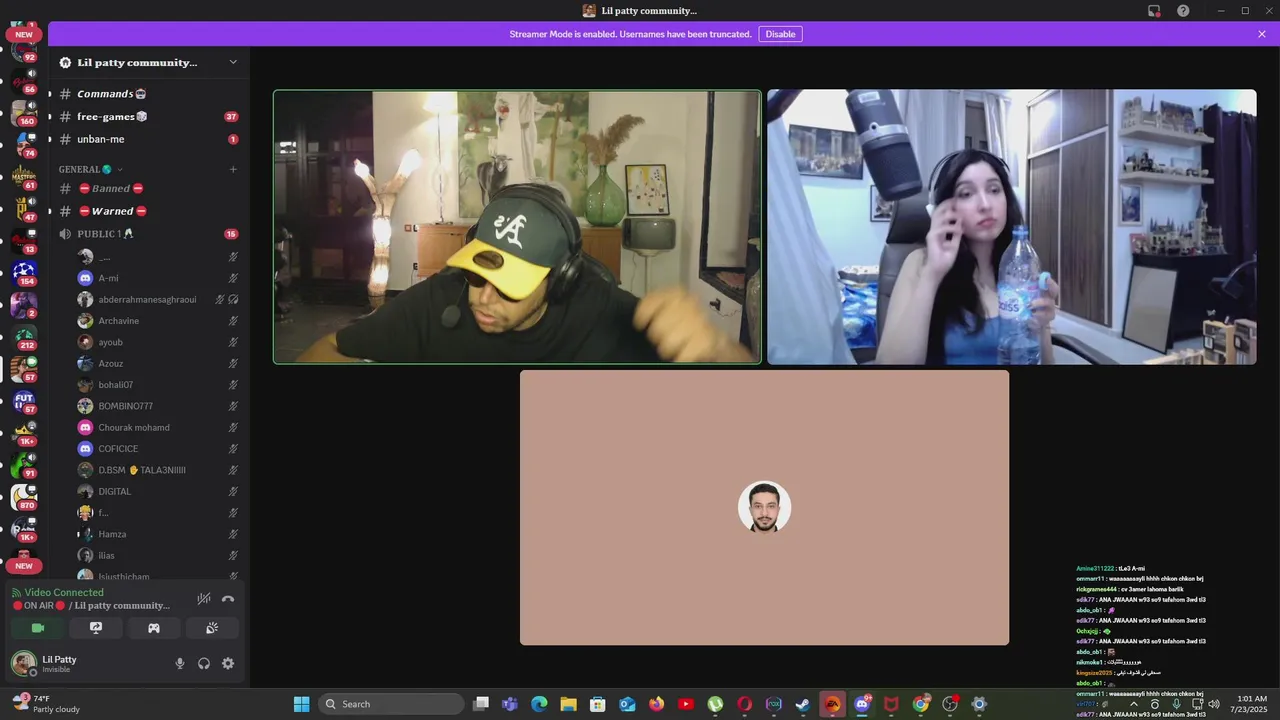Launch Firefox from the taskbar
The image size is (1280, 720).
pos(656,704)
